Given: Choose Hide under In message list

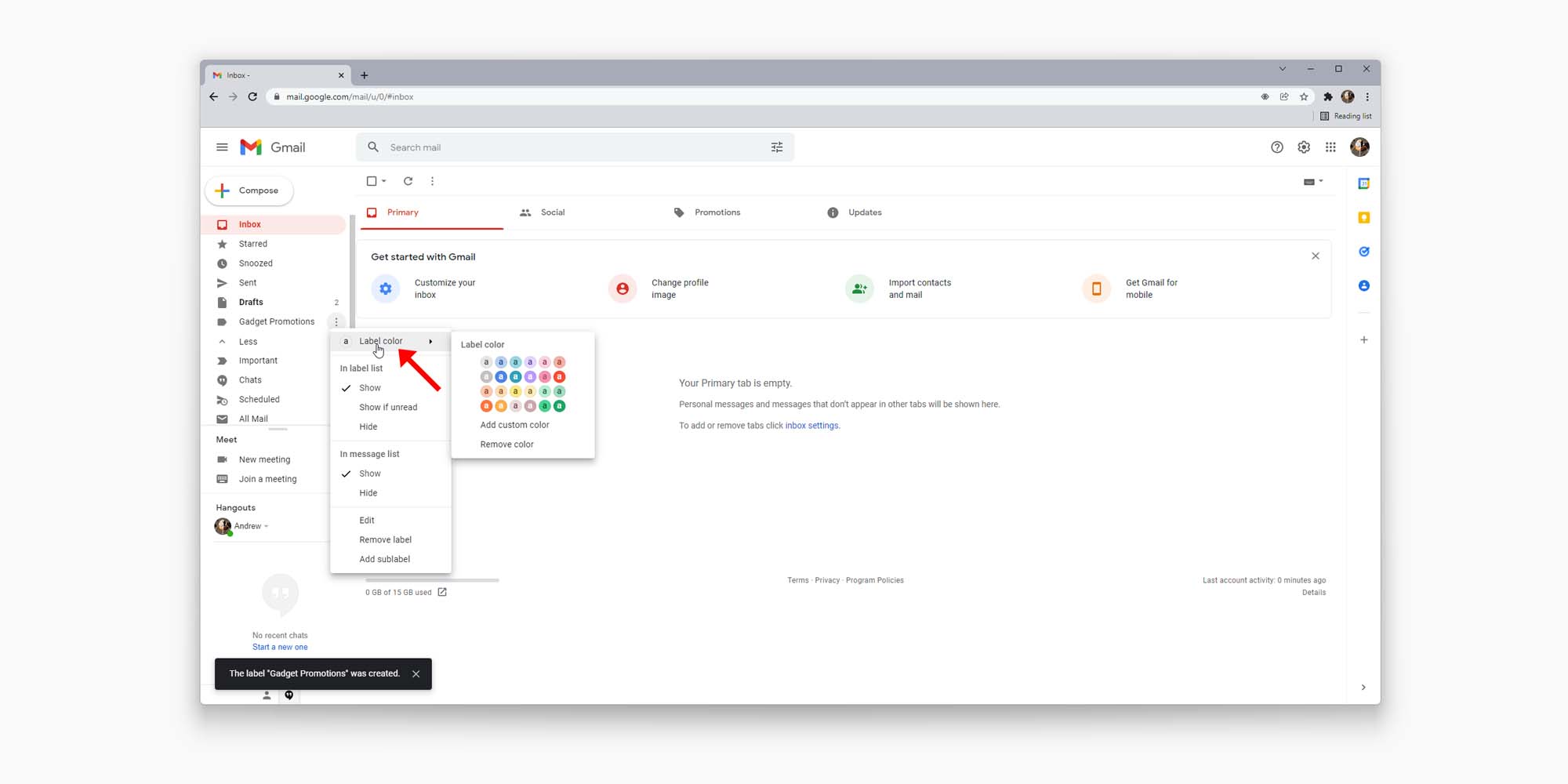Looking at the screenshot, I should 368,493.
